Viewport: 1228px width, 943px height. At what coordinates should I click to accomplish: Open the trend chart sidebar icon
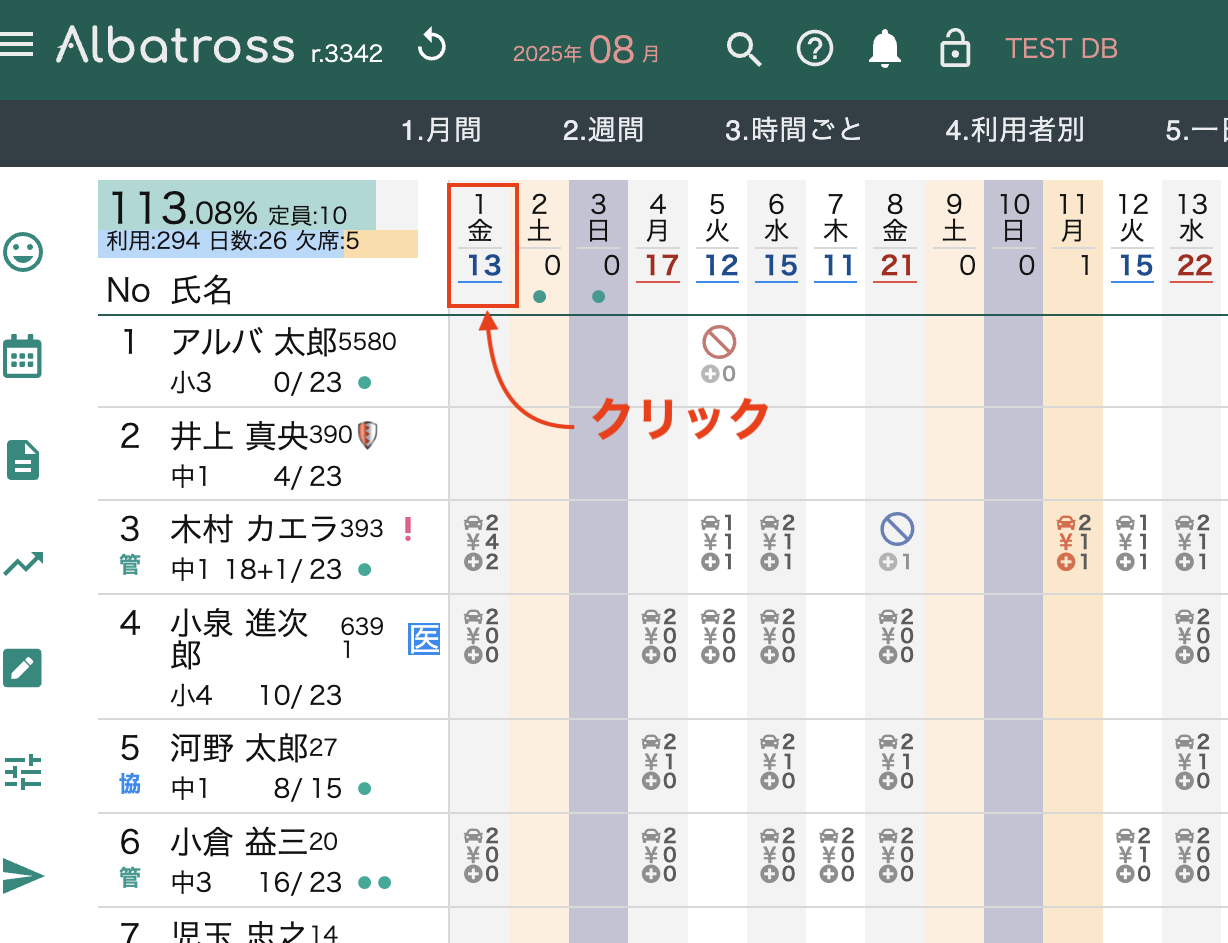pyautogui.click(x=22, y=565)
